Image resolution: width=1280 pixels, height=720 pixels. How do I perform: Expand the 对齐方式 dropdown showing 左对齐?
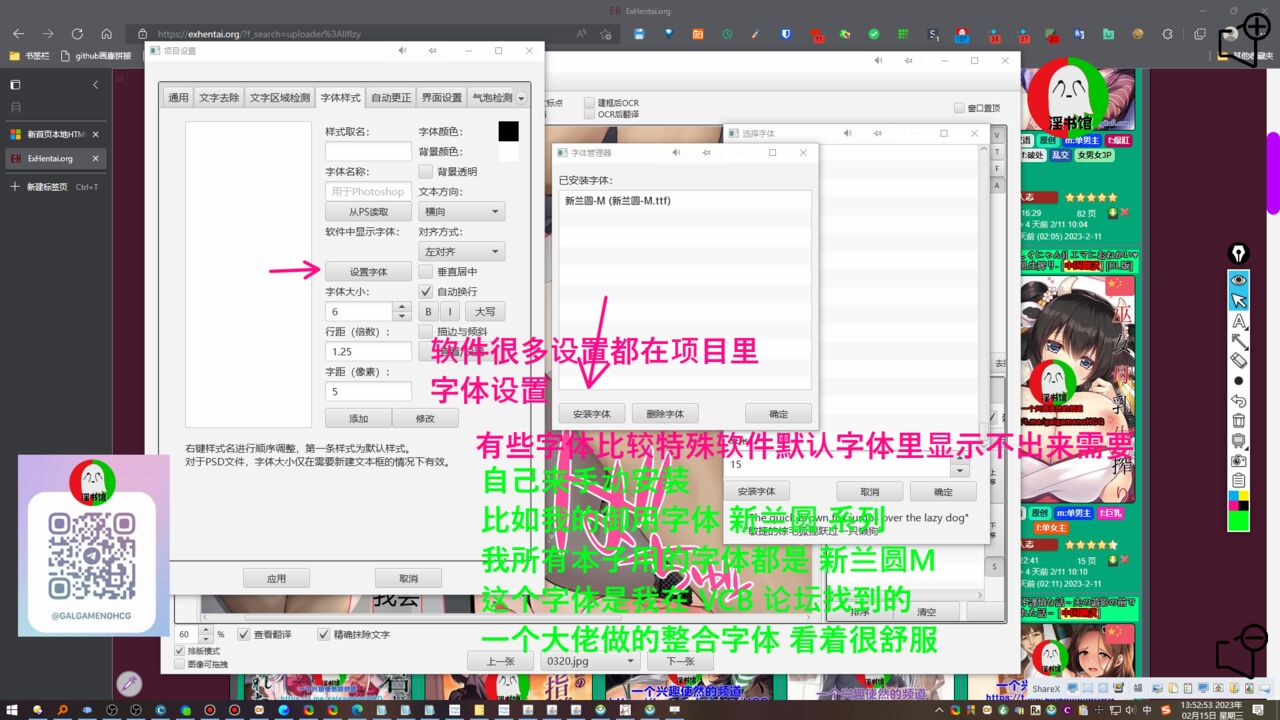coord(461,252)
